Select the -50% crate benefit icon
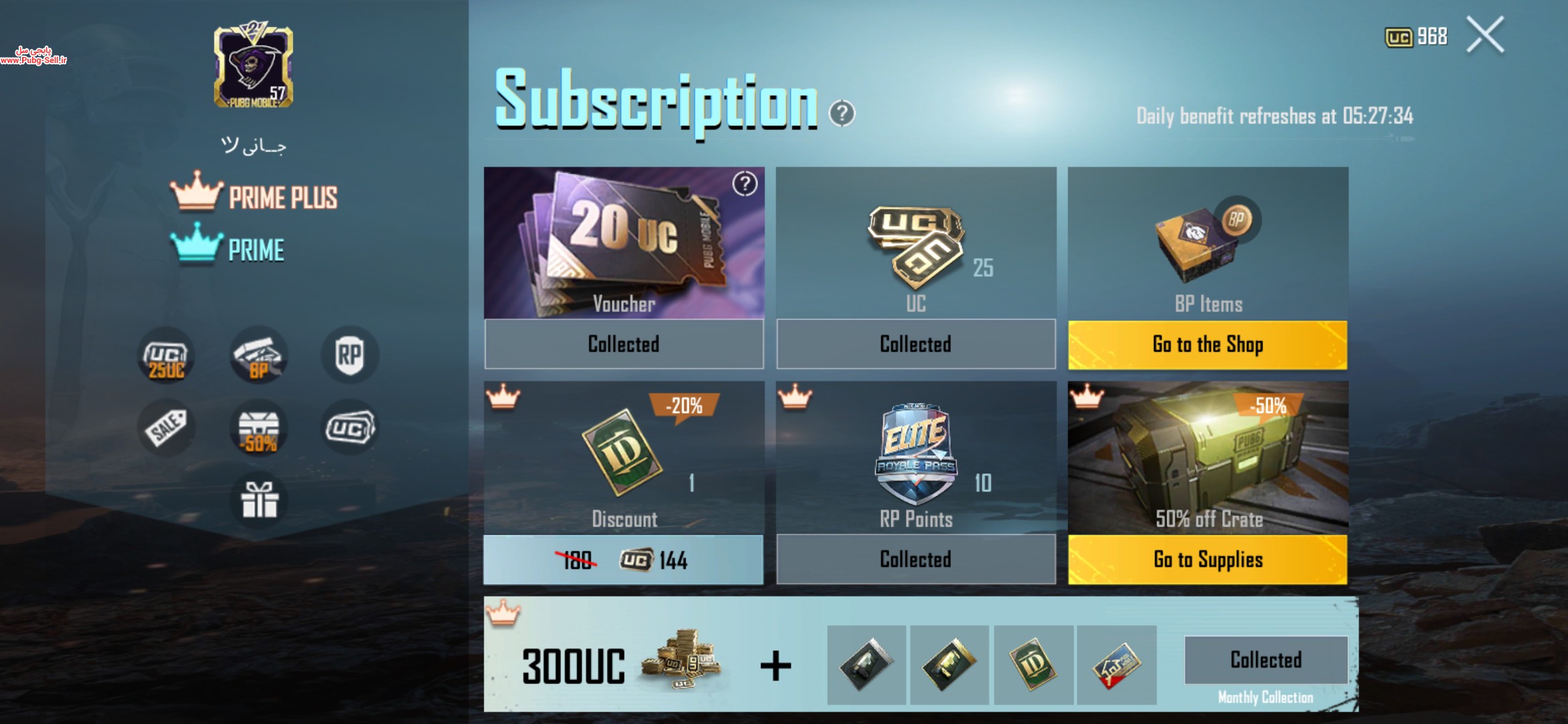This screenshot has height=724, width=1568. click(x=259, y=428)
